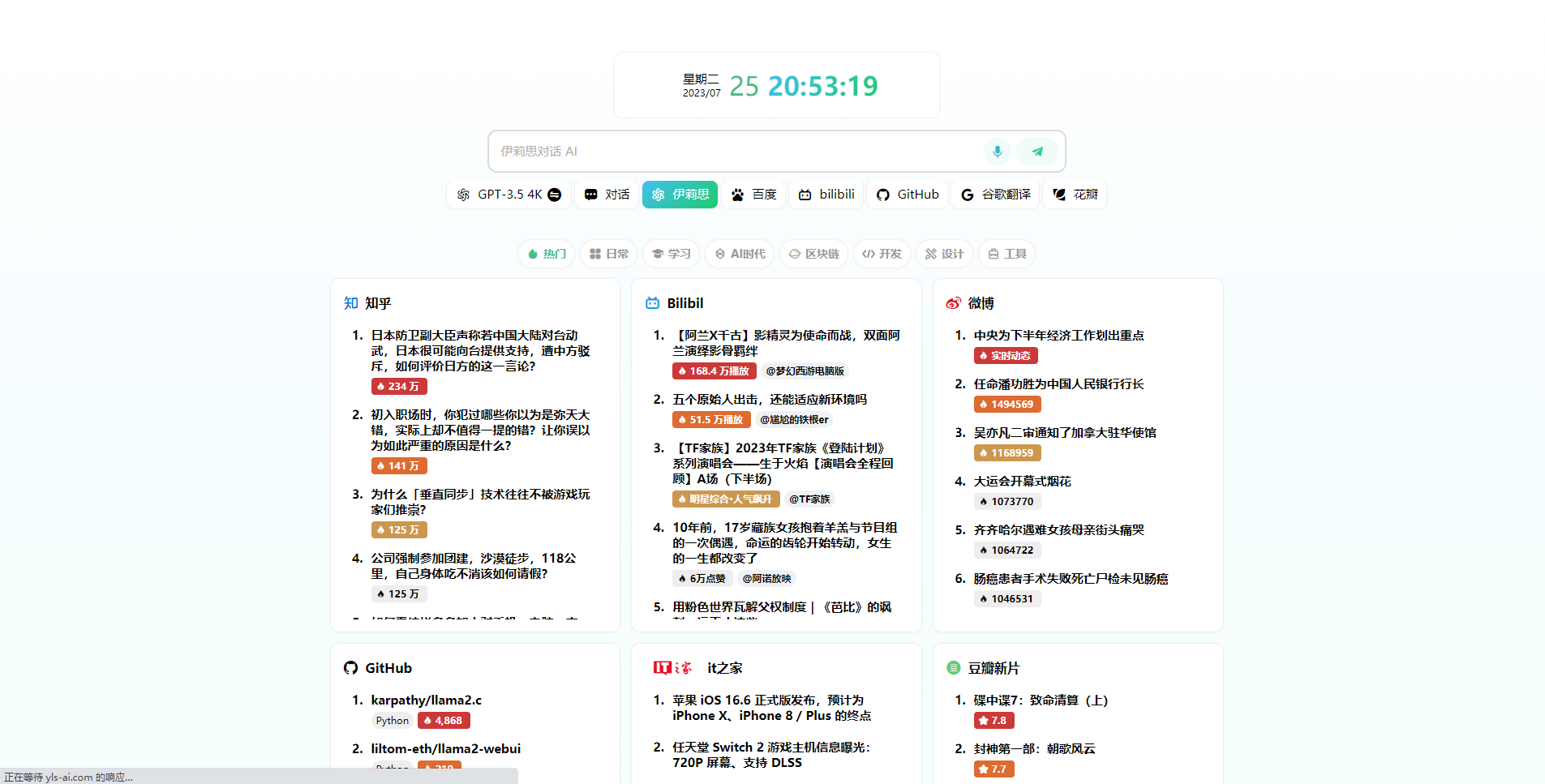Switch search engine to GitHub
Viewport: 1545px width, 784px height.
[x=908, y=195]
